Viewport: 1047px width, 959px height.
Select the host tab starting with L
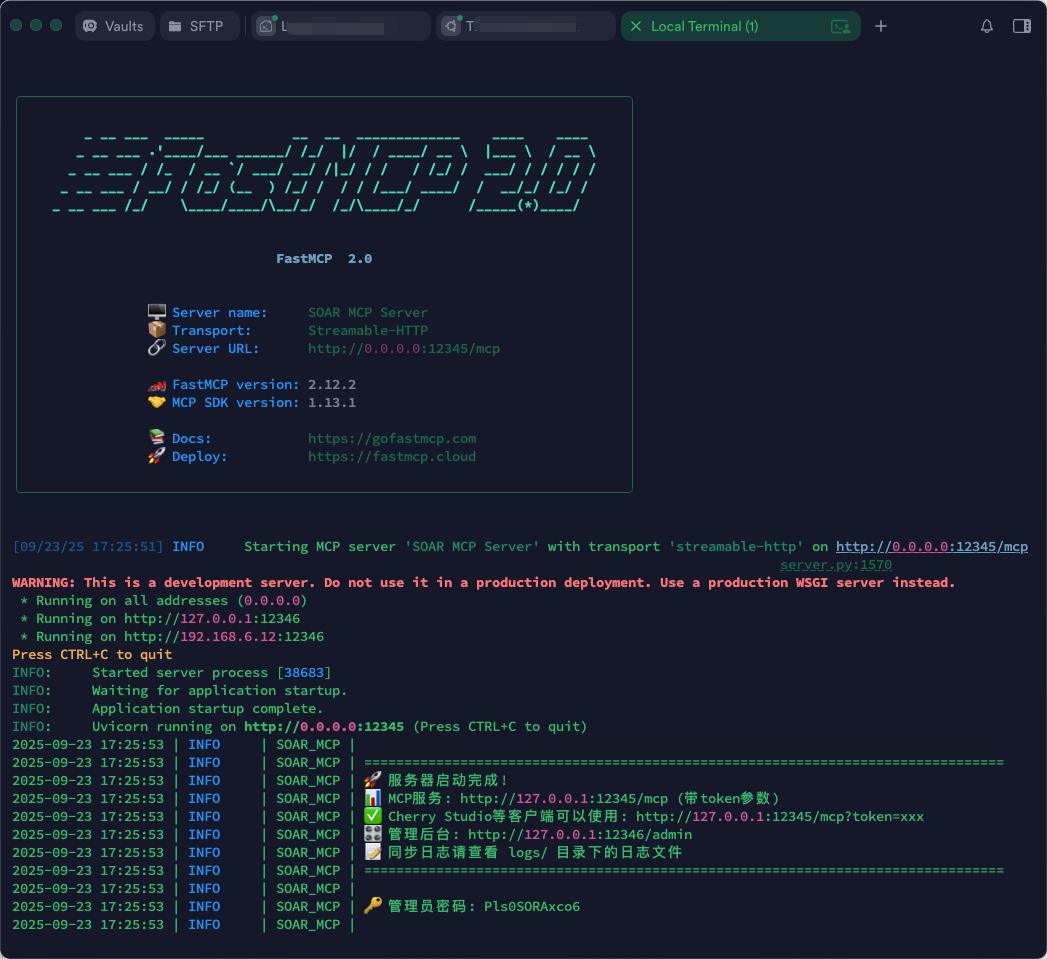click(x=340, y=26)
